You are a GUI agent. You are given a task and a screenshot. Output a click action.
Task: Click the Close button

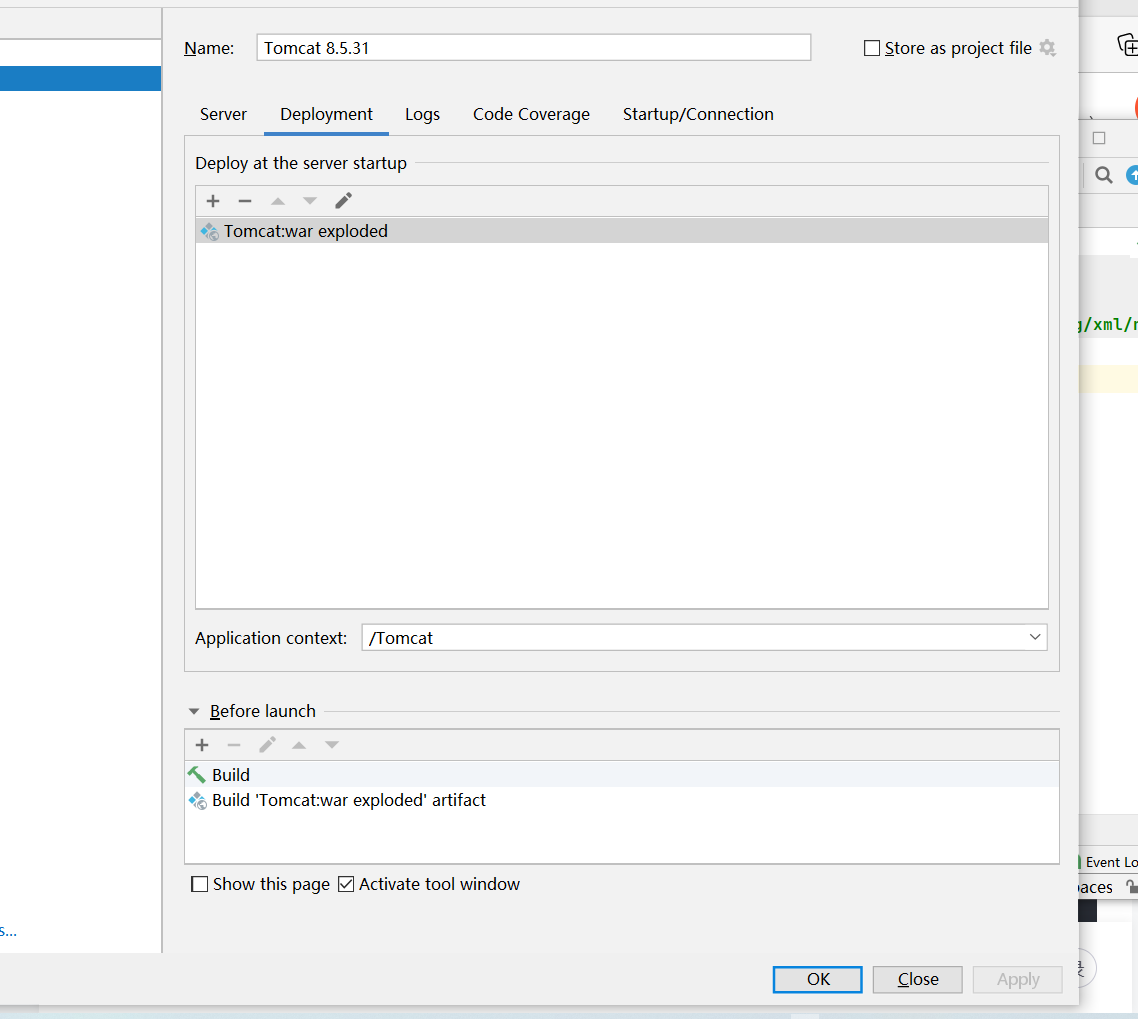tap(918, 979)
